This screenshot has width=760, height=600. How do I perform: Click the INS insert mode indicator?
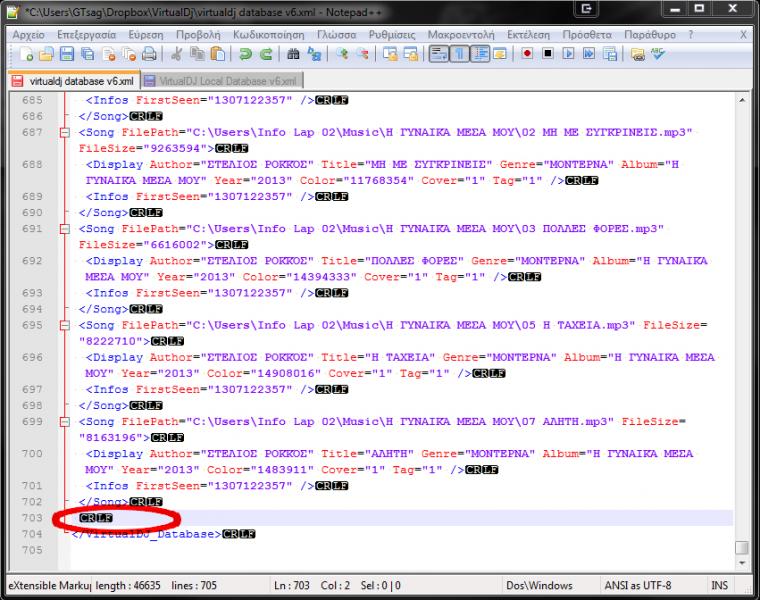coord(719,585)
